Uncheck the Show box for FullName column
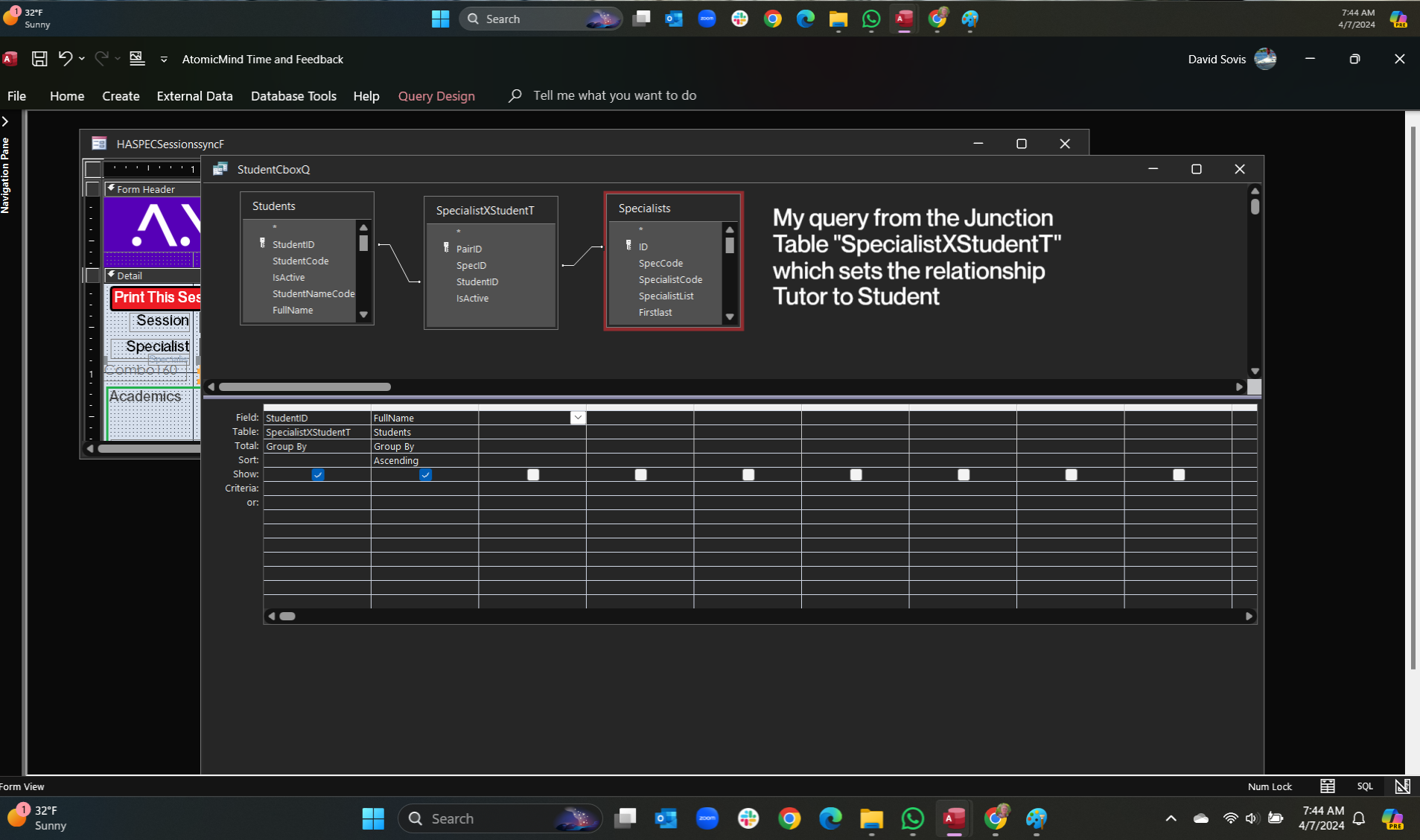 [x=425, y=475]
